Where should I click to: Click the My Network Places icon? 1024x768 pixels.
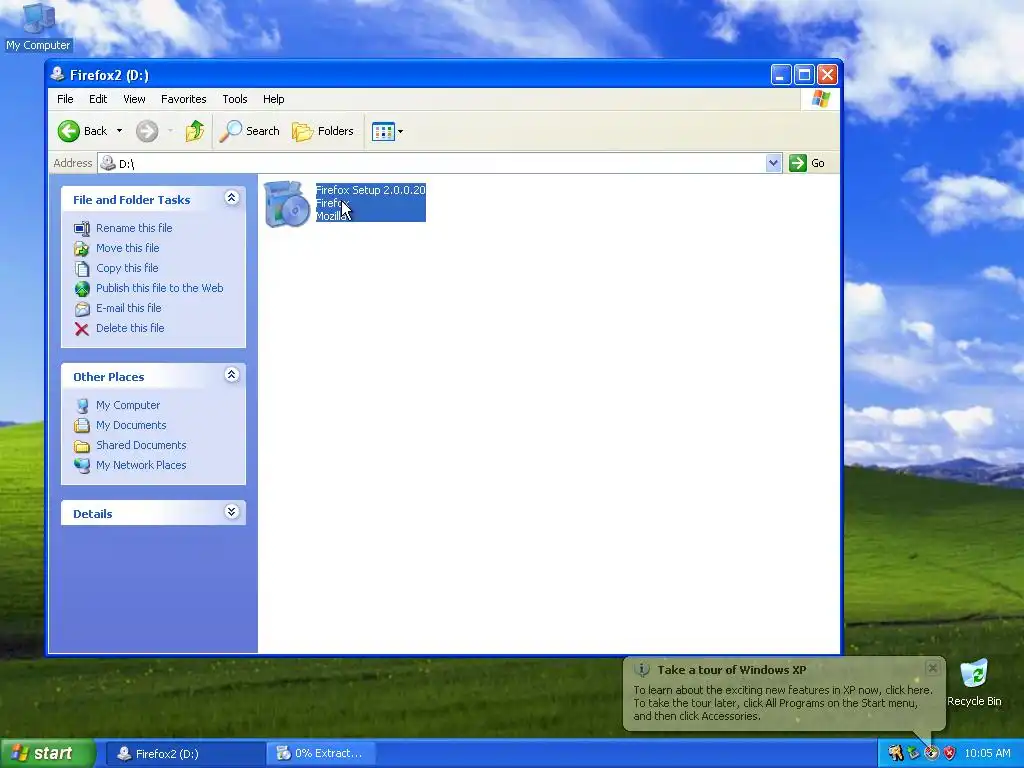(x=82, y=466)
